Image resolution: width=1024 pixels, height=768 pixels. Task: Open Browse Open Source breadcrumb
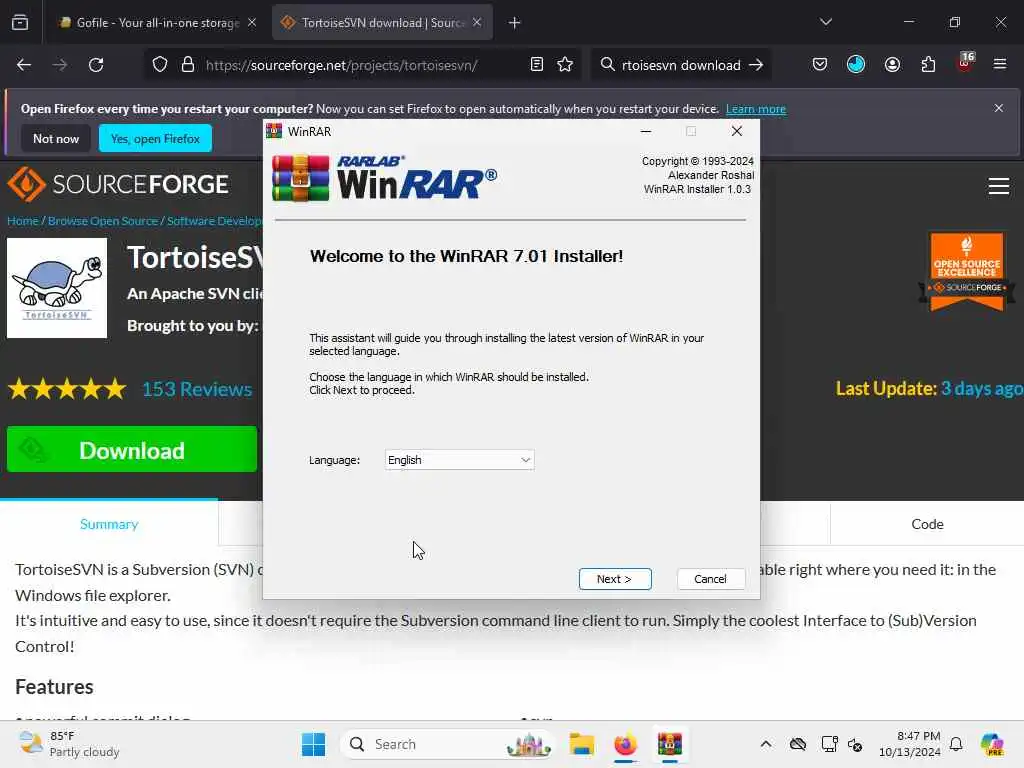click(103, 221)
